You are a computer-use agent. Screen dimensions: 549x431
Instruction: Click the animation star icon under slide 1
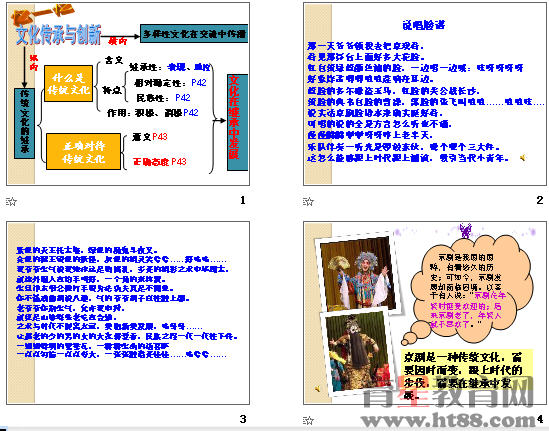point(11,202)
